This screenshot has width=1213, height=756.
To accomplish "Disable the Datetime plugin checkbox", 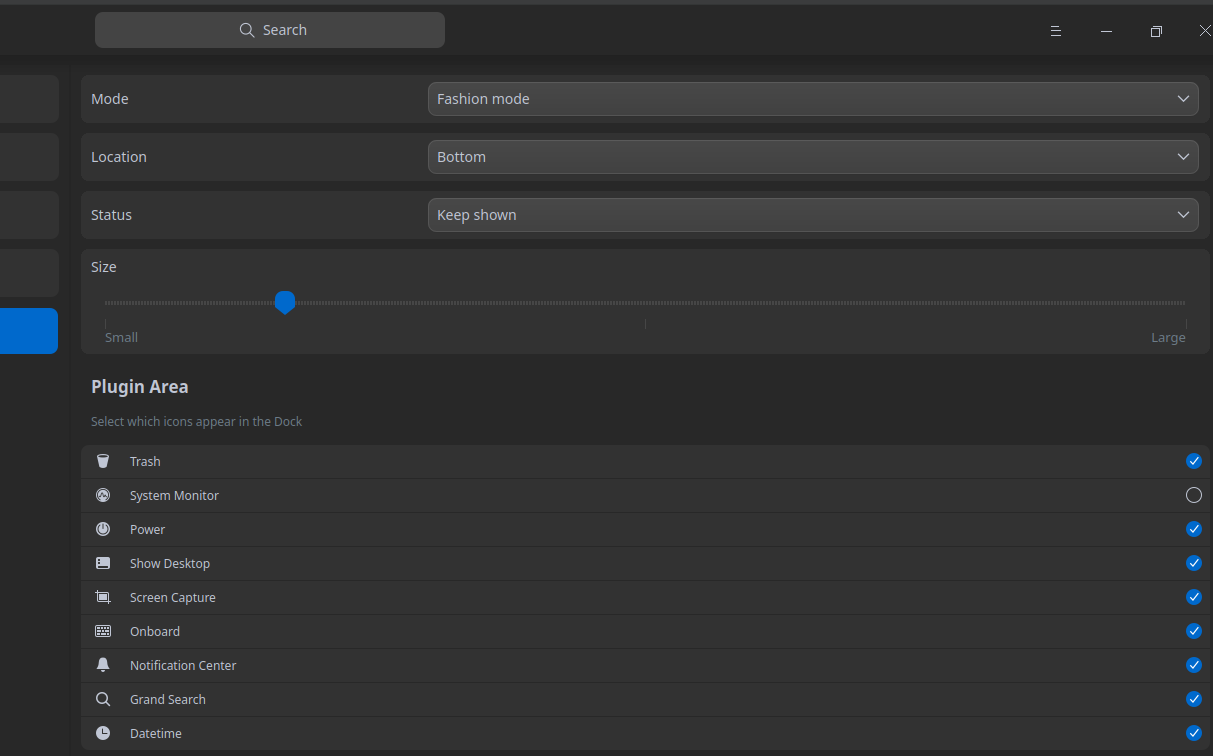I will click(1193, 733).
